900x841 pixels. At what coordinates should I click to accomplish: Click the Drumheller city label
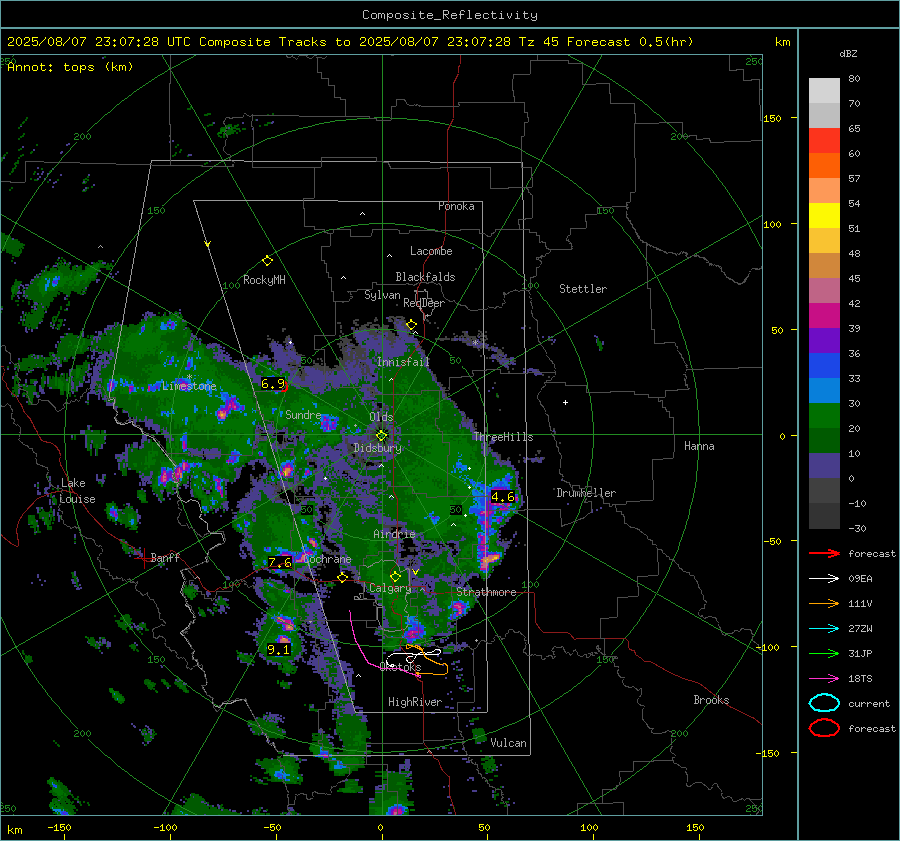[x=586, y=493]
